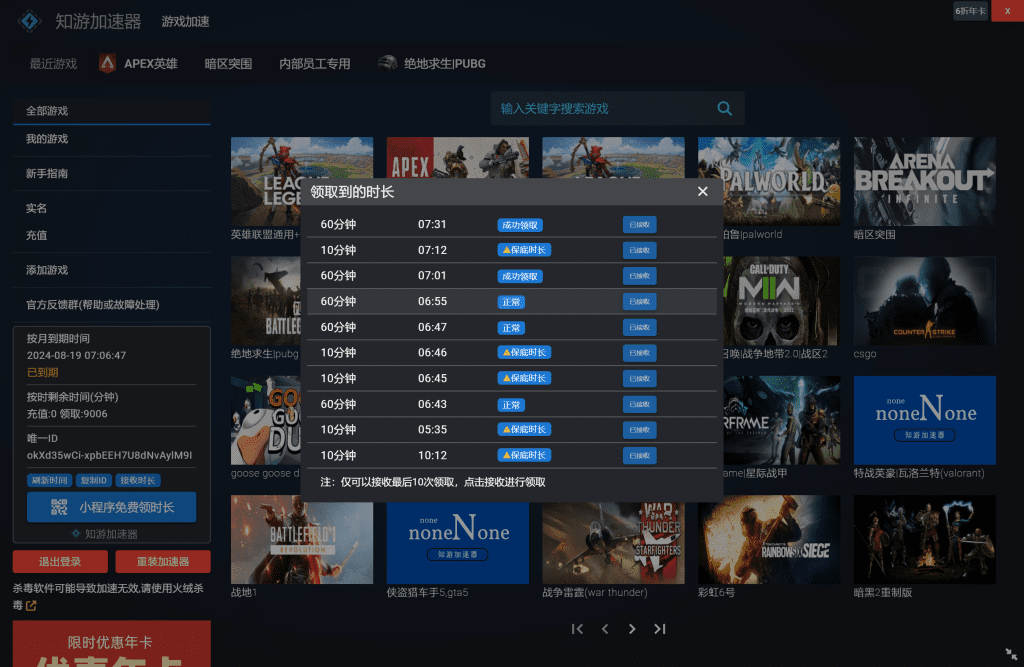Go to previous games page

point(605,628)
